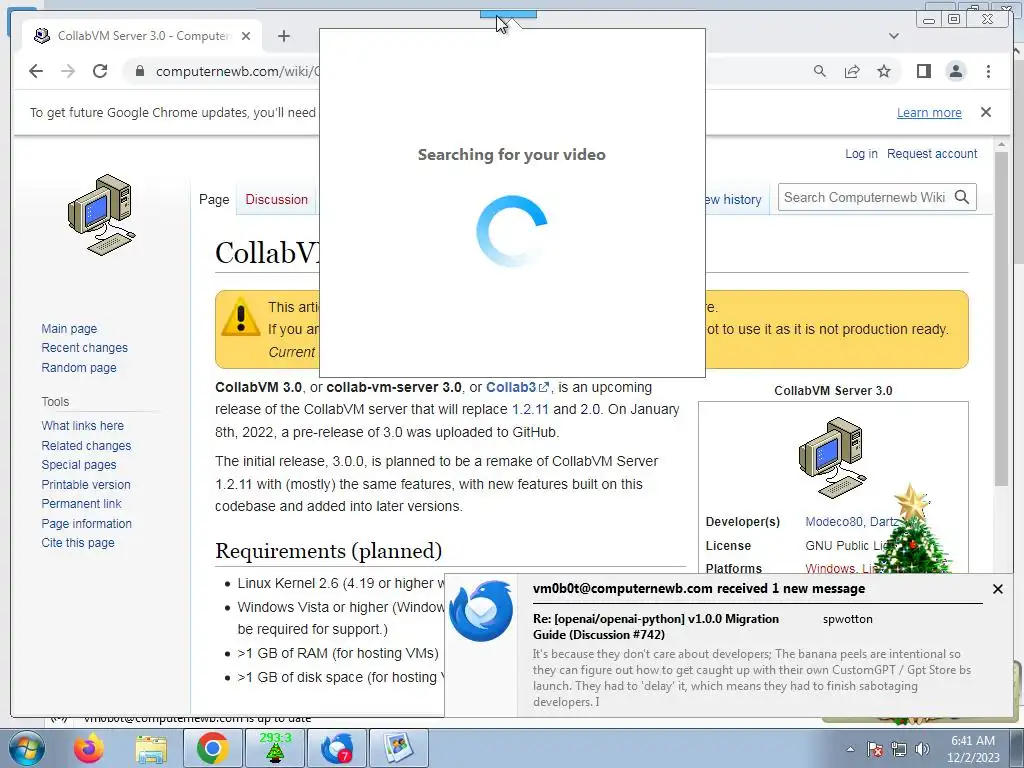Open the zoom magnifier icon in address bar

pyautogui.click(x=820, y=71)
